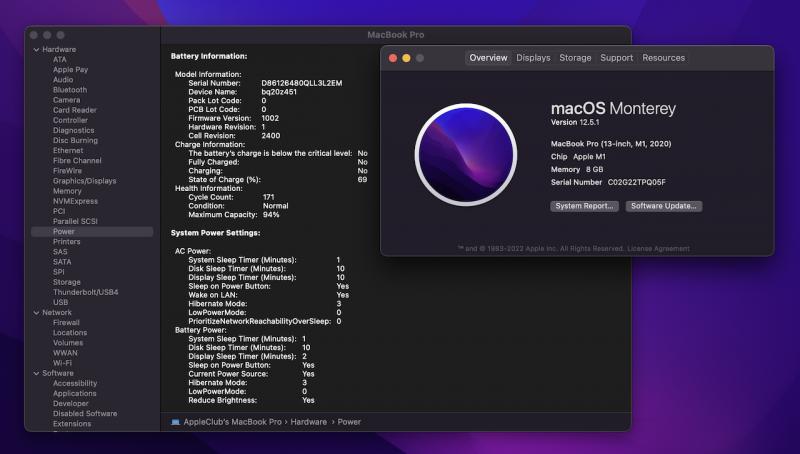800x454 pixels.
Task: Select Graphics/Displays in the sidebar
Action: pyautogui.click(x=84, y=181)
